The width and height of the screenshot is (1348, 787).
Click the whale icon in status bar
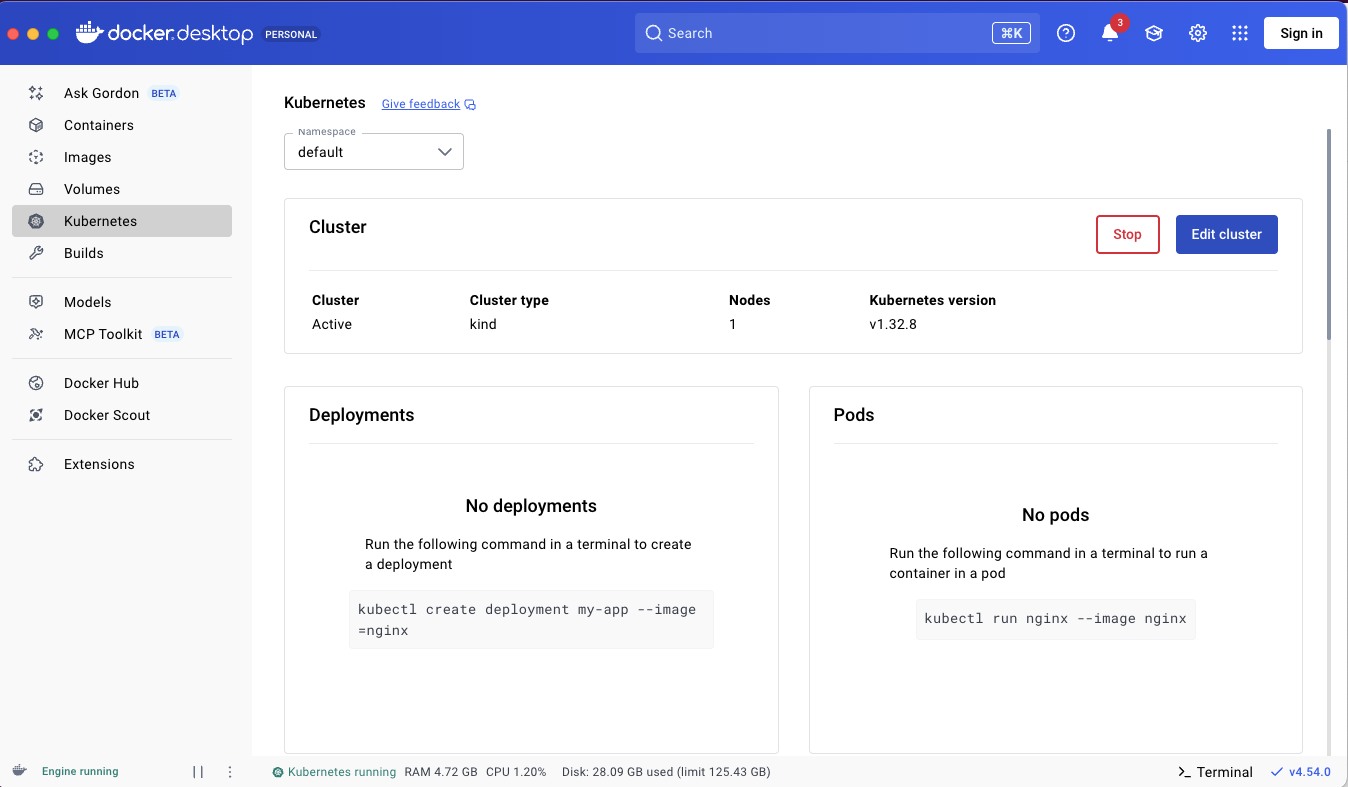click(x=19, y=771)
